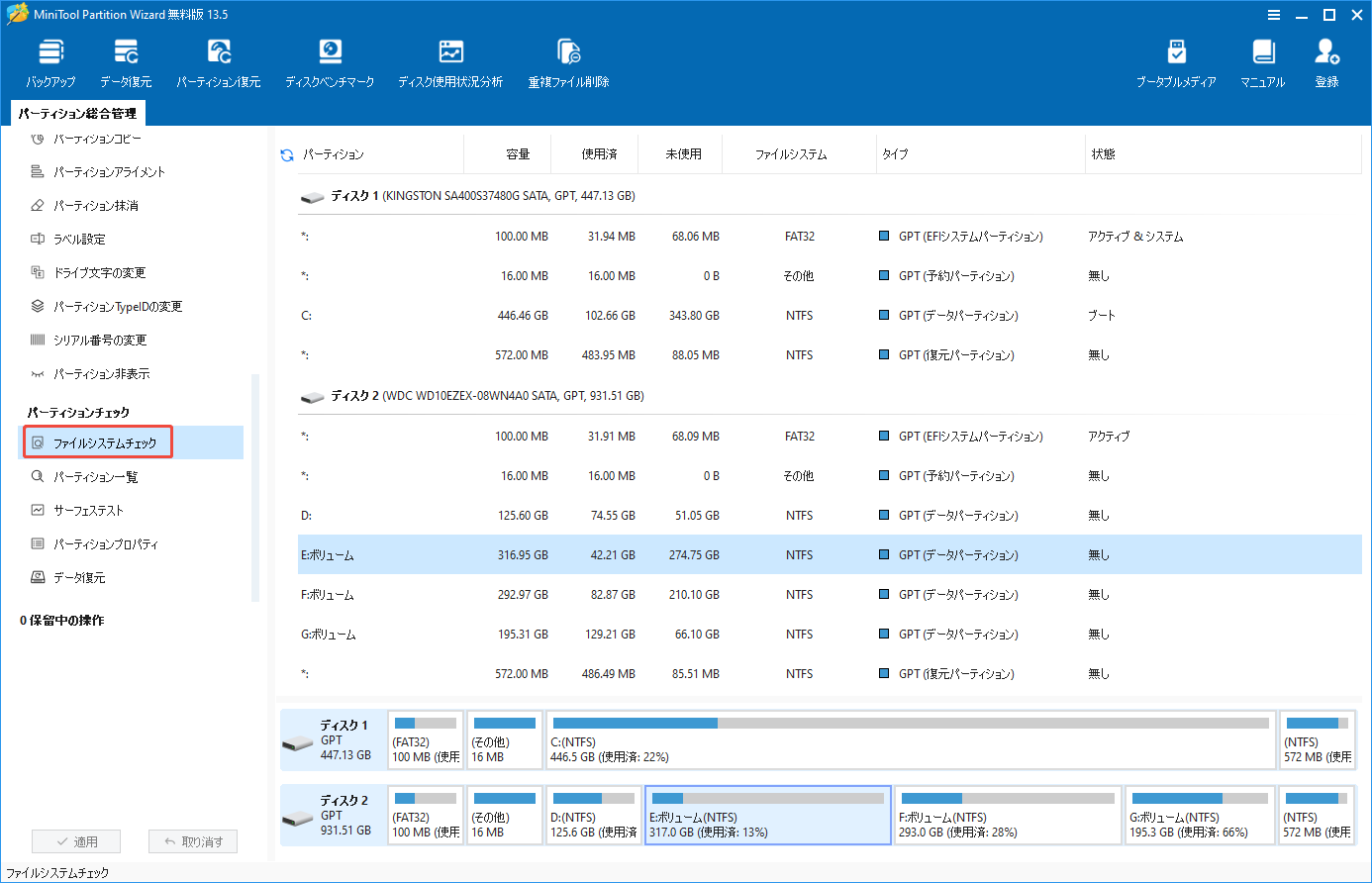Select パーティション復元 in the toolbar
The image size is (1372, 883).
[x=219, y=59]
